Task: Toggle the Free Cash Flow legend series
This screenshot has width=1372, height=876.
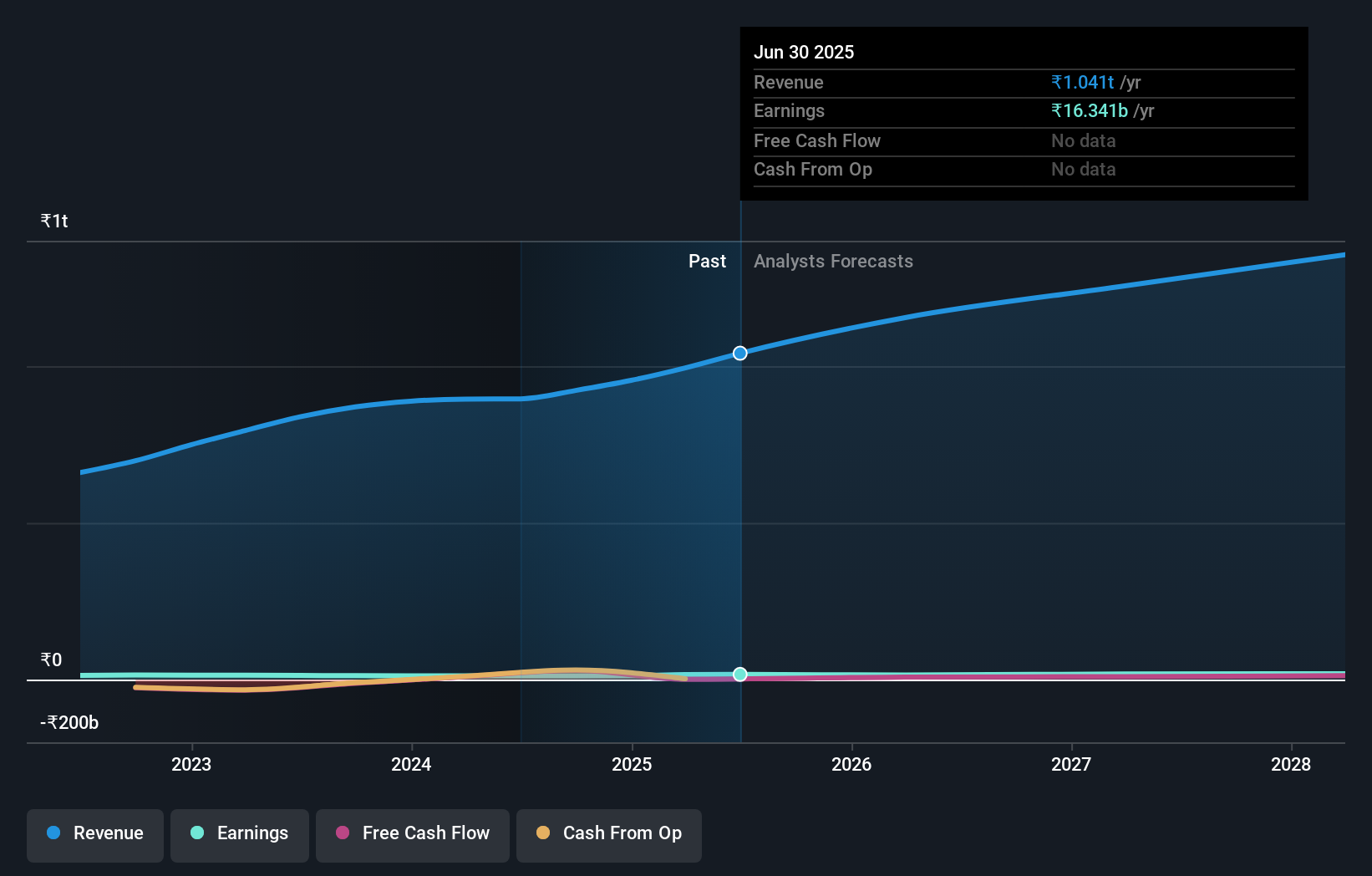Action: point(413,835)
